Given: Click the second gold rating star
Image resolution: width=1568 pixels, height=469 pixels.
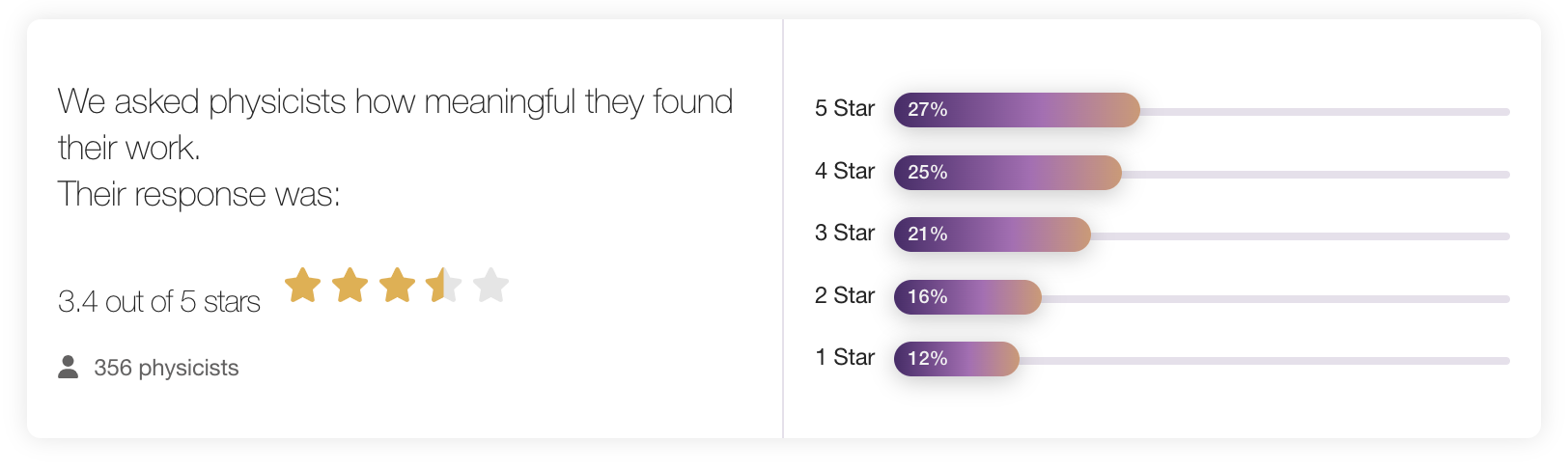Looking at the screenshot, I should click(x=350, y=286).
